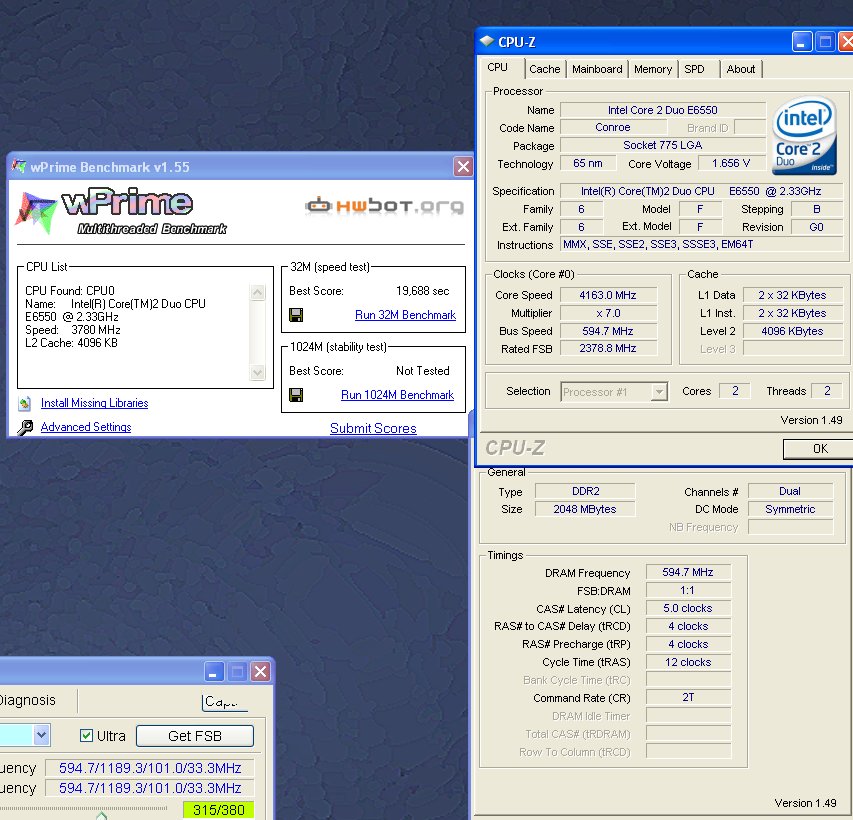Click the wrench icon for Advanced Settings
The height and width of the screenshot is (820, 853).
point(24,427)
